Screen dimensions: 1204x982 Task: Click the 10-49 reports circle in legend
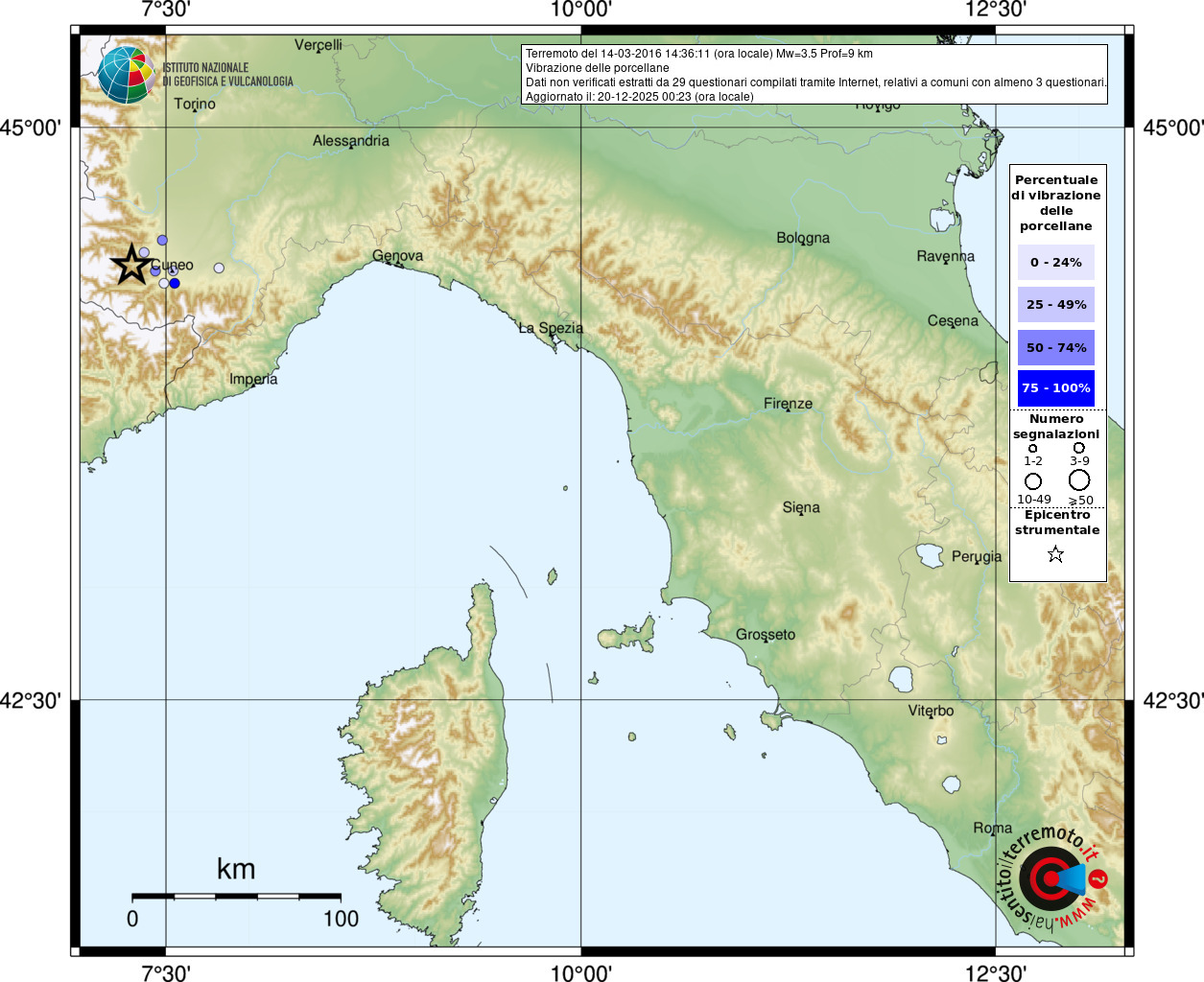point(1033,480)
